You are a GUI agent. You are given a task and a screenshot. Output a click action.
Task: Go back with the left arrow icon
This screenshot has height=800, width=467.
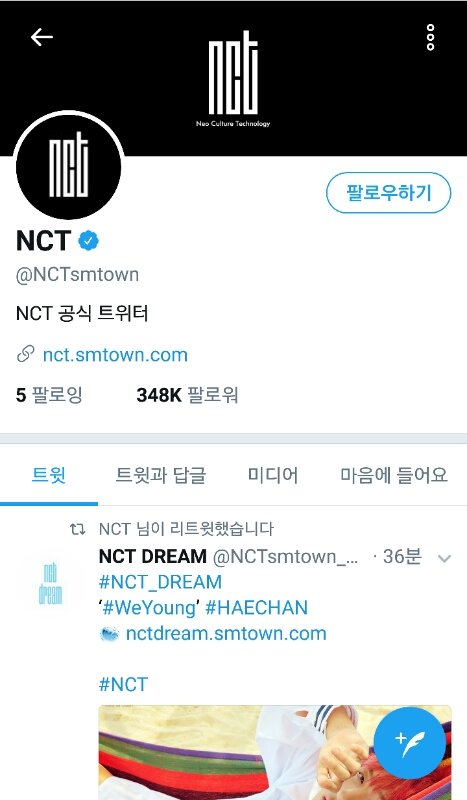coord(41,37)
